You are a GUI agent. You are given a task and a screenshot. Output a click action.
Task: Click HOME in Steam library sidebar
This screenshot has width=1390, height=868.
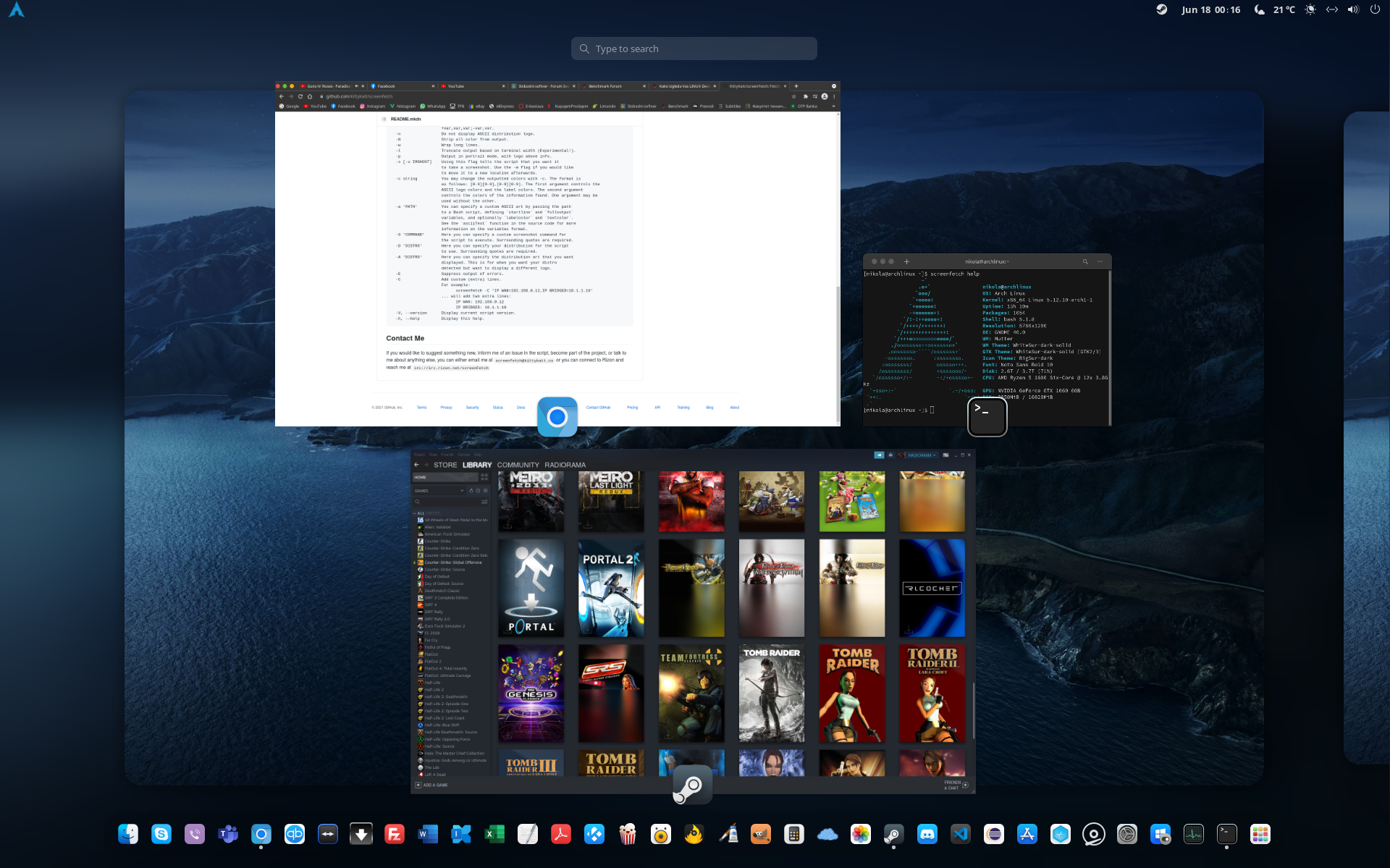(446, 477)
